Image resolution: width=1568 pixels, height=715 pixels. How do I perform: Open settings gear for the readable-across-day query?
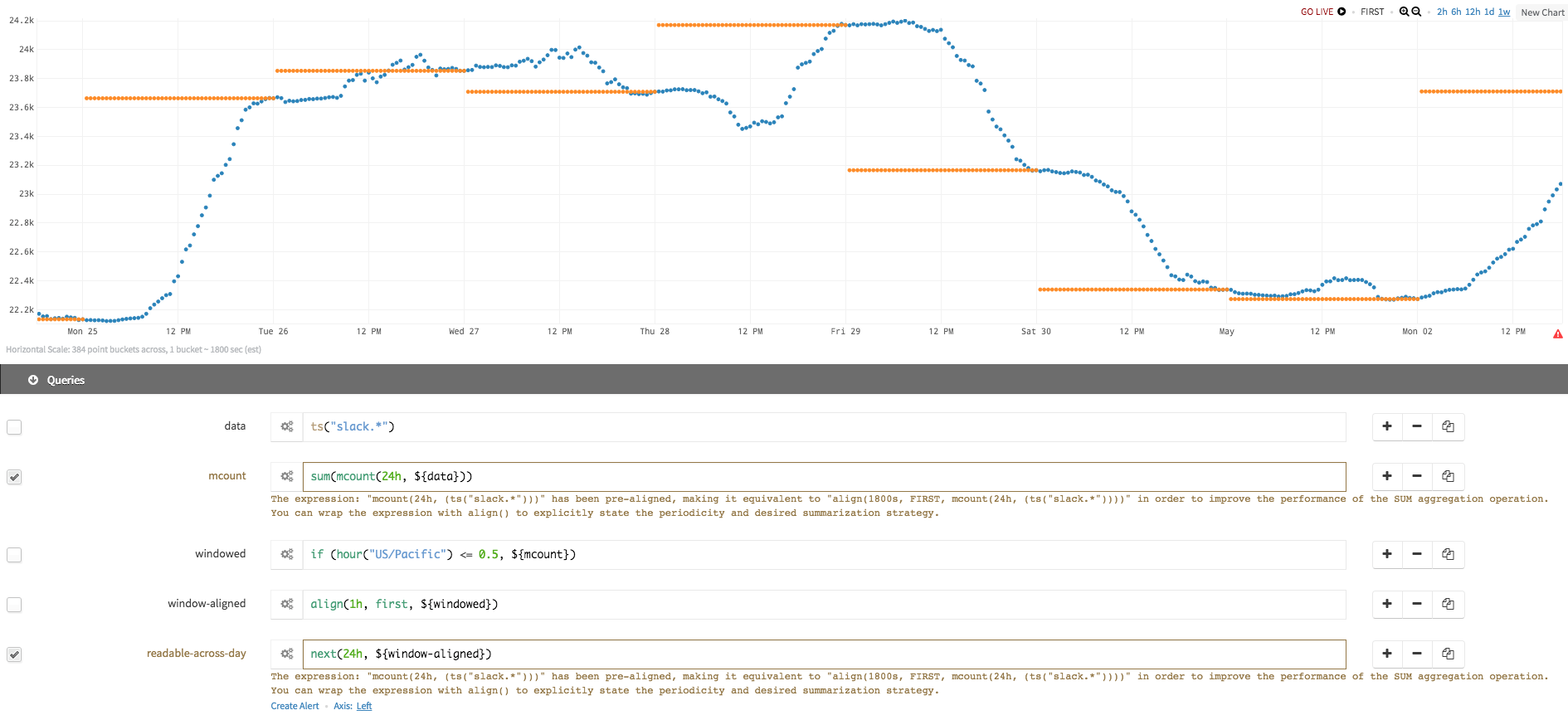287,654
